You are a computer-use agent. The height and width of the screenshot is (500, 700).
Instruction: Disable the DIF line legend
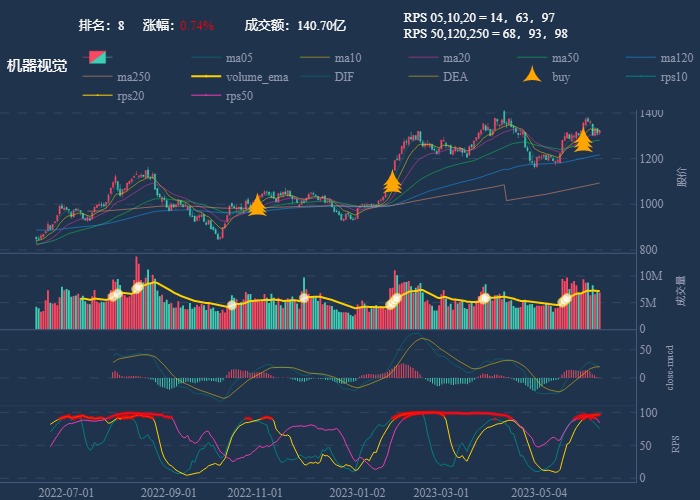tap(343, 76)
